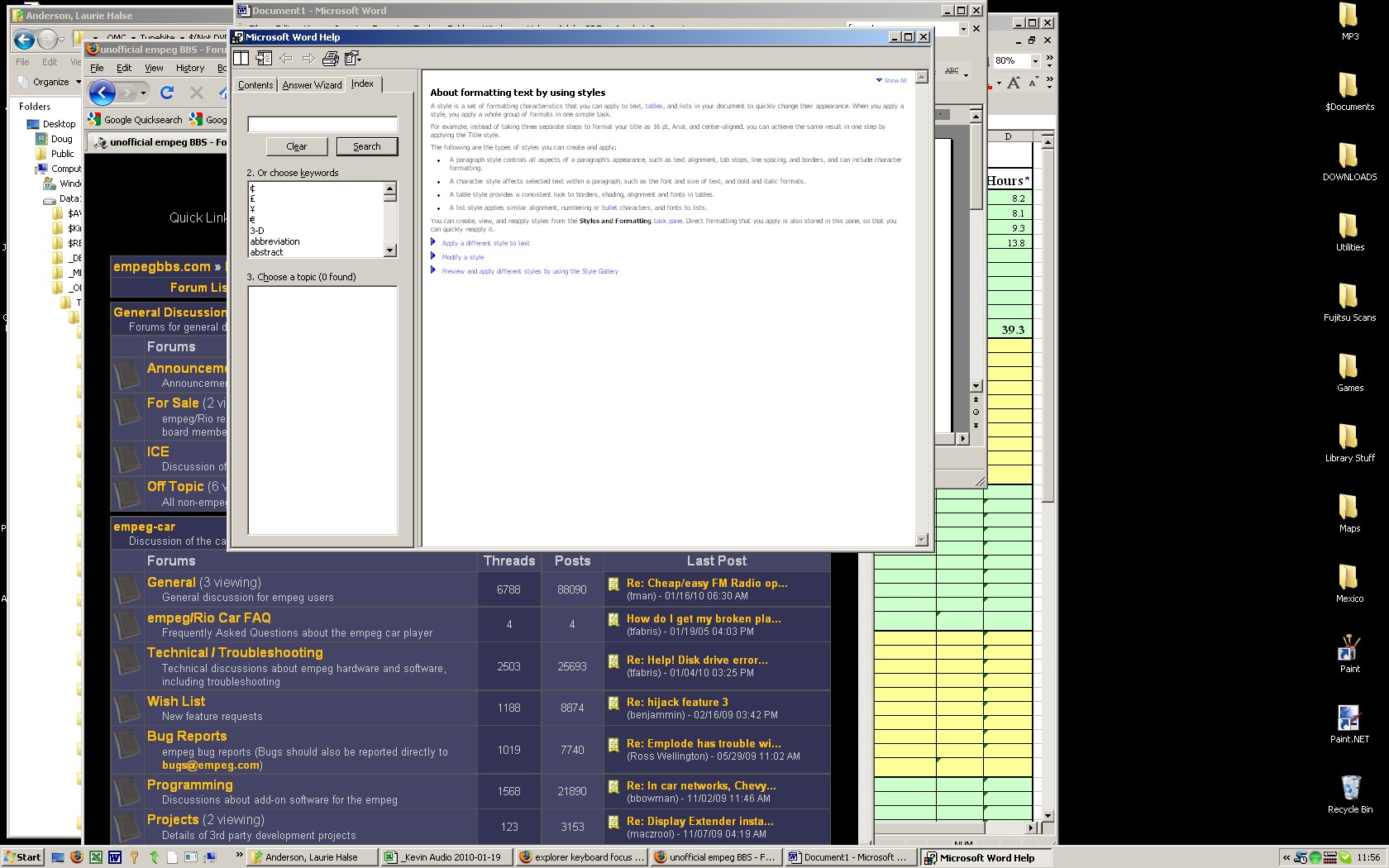Open the Options dropdown icon in Word Help
This screenshot has width=1389, height=868.
point(353,58)
